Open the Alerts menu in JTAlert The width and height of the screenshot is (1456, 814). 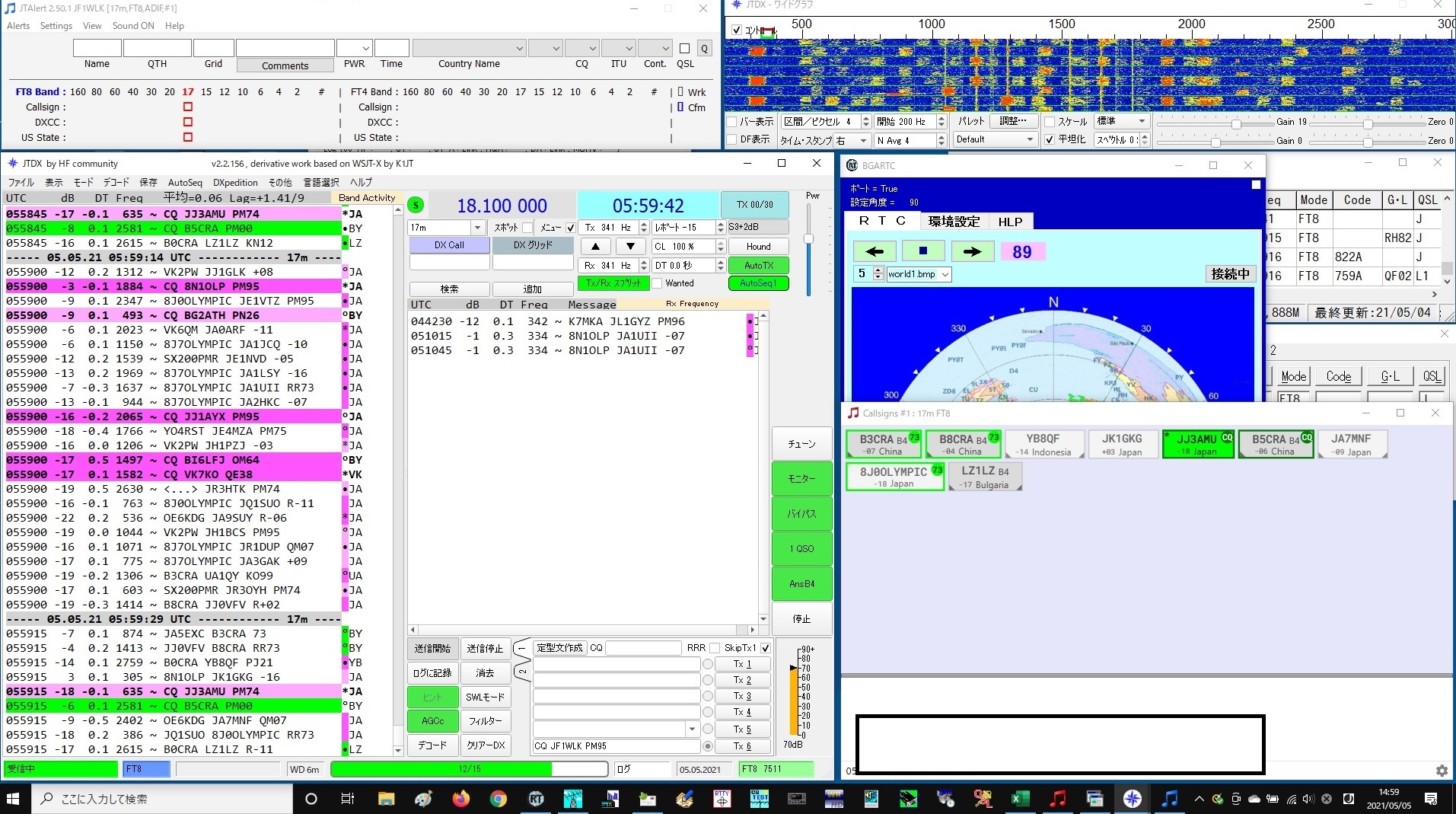click(x=18, y=26)
